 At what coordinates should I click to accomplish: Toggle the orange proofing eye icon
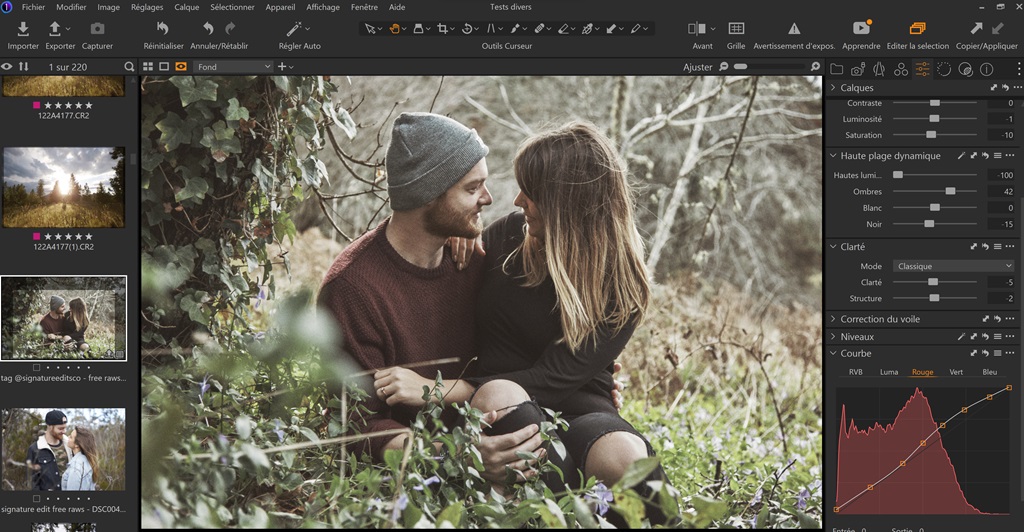pos(181,67)
